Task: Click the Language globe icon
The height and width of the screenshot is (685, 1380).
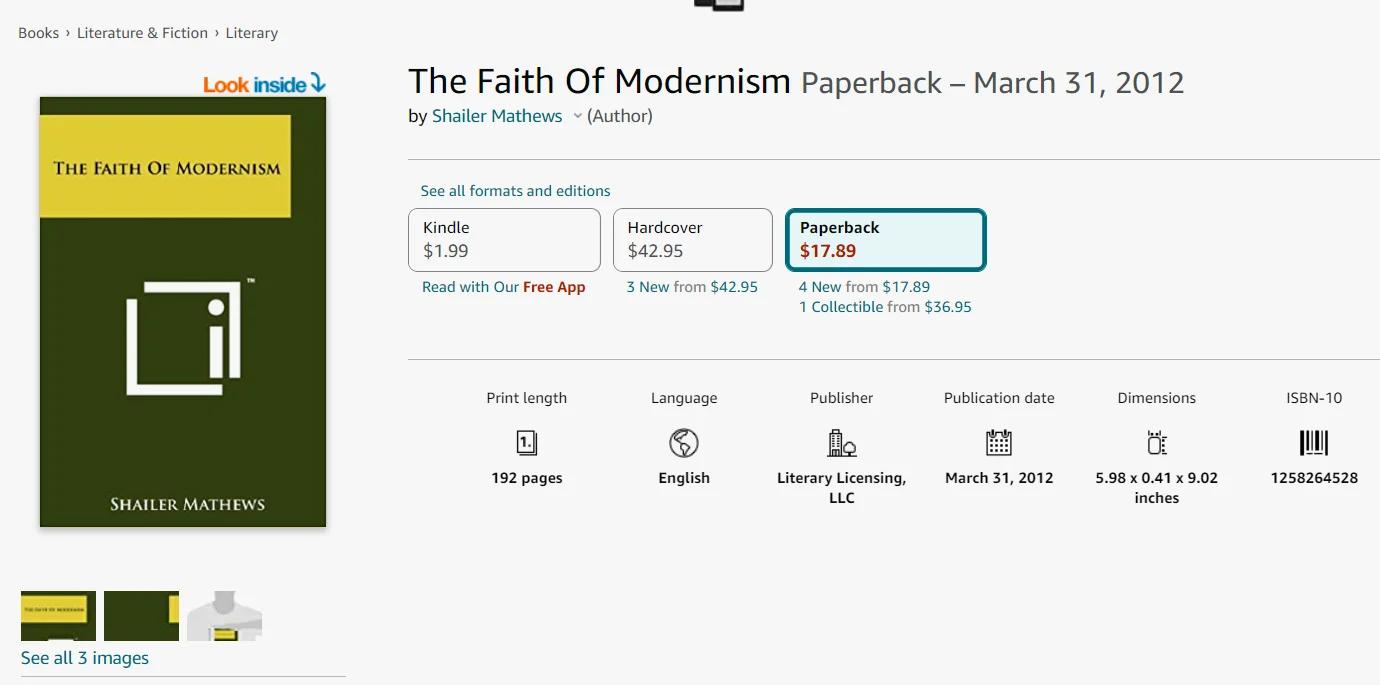Action: click(x=684, y=443)
